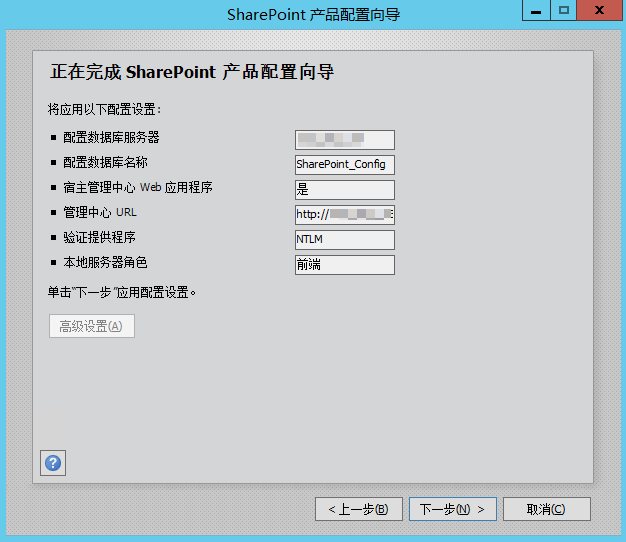The height and width of the screenshot is (542, 626).
Task: Click the central administration URL http:// field
Action: [345, 215]
